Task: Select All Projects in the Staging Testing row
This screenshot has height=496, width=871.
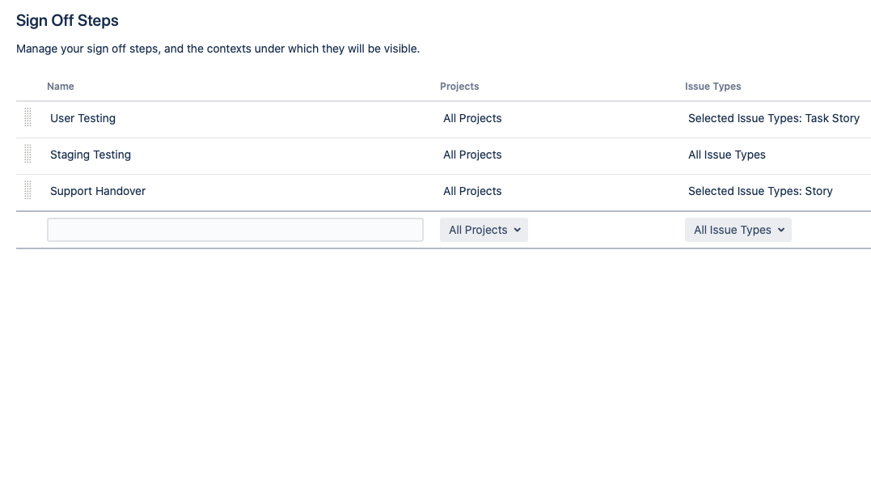Action: coord(472,155)
